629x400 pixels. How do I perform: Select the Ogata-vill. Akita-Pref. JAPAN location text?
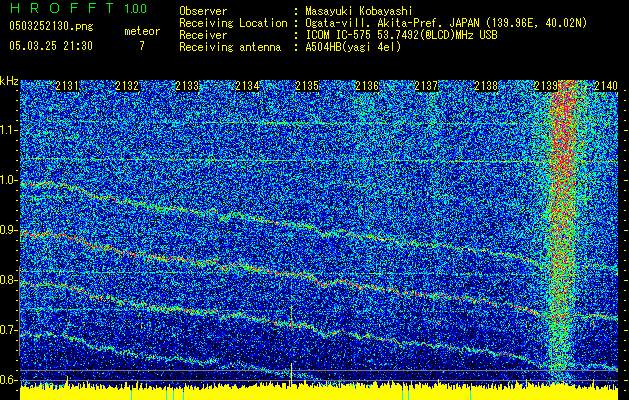click(446, 23)
